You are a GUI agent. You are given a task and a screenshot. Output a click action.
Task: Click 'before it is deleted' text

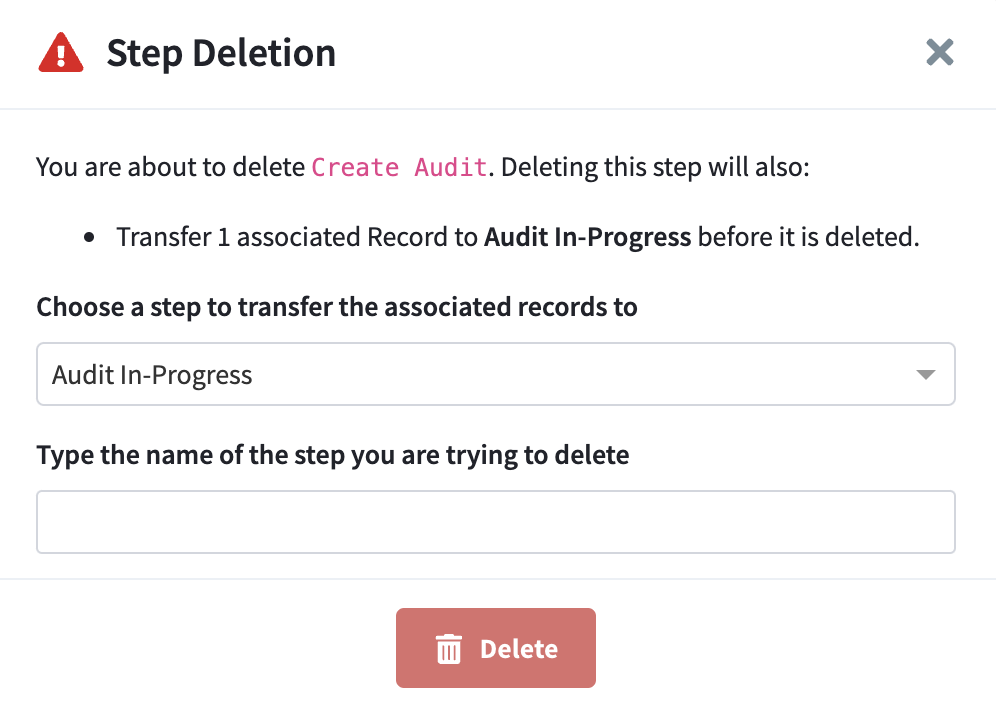point(808,238)
